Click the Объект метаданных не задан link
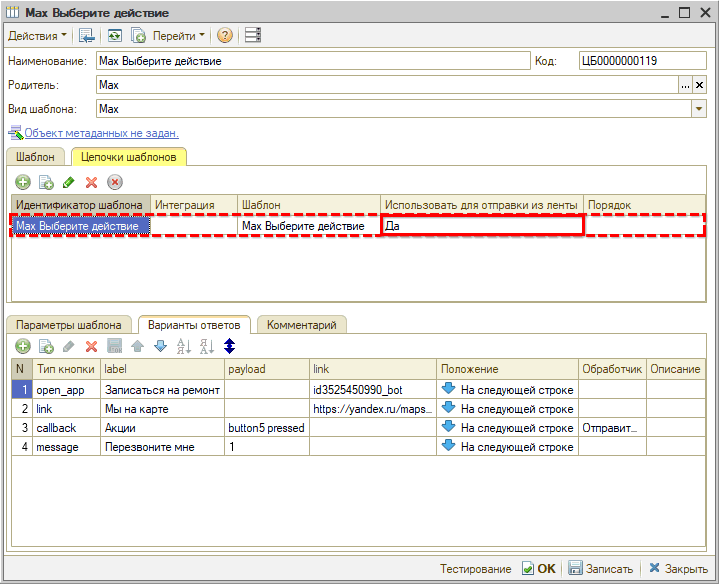The width and height of the screenshot is (719, 584). (x=100, y=133)
